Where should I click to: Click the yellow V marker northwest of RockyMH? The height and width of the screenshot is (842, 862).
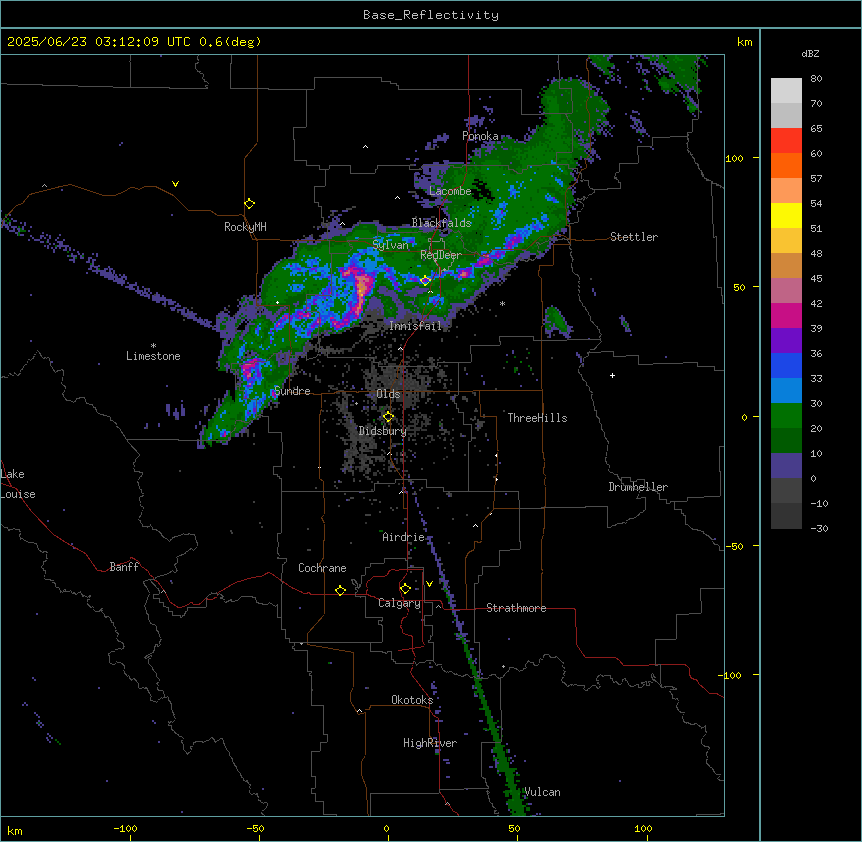(x=175, y=184)
